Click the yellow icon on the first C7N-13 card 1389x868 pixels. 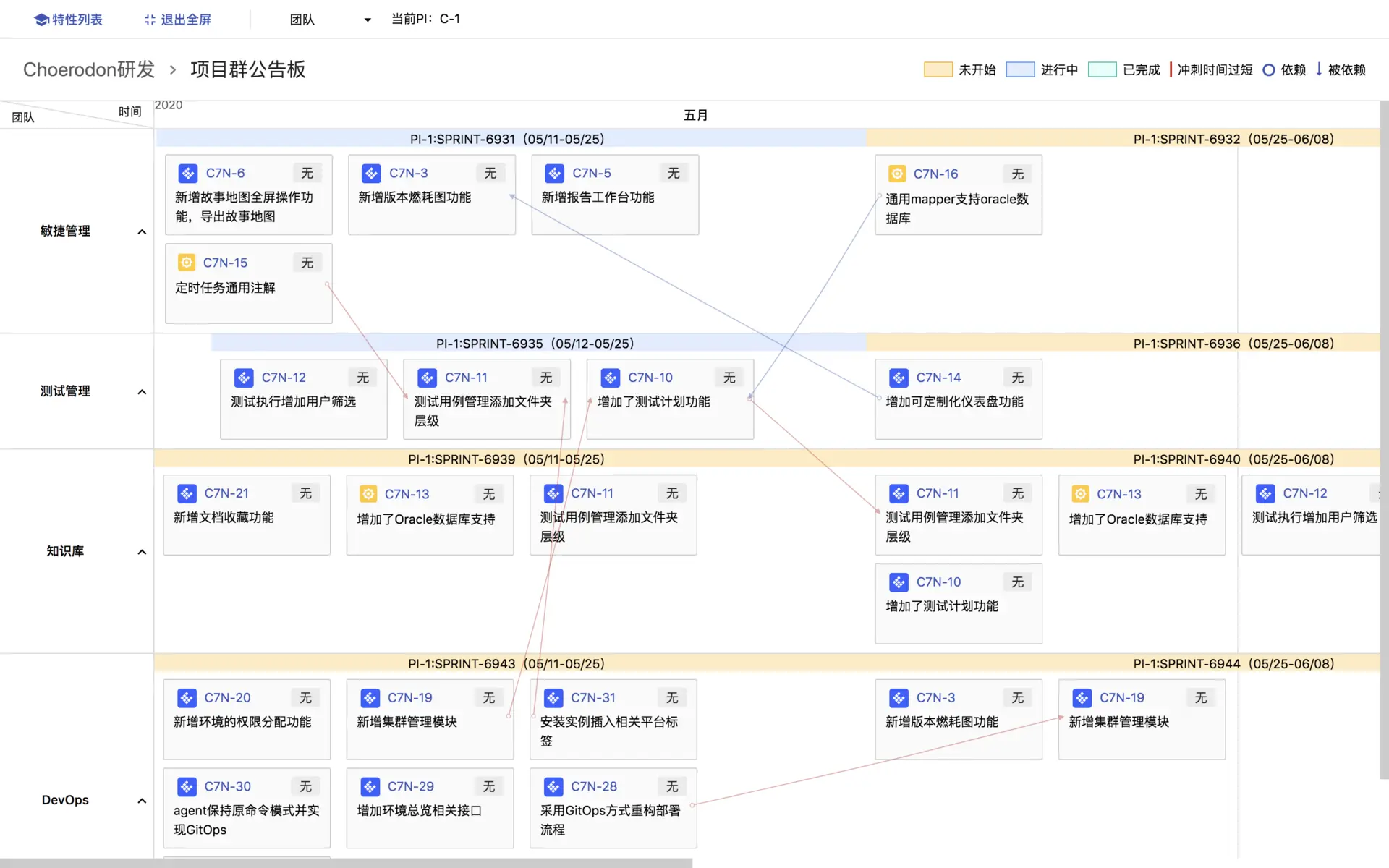click(x=368, y=494)
